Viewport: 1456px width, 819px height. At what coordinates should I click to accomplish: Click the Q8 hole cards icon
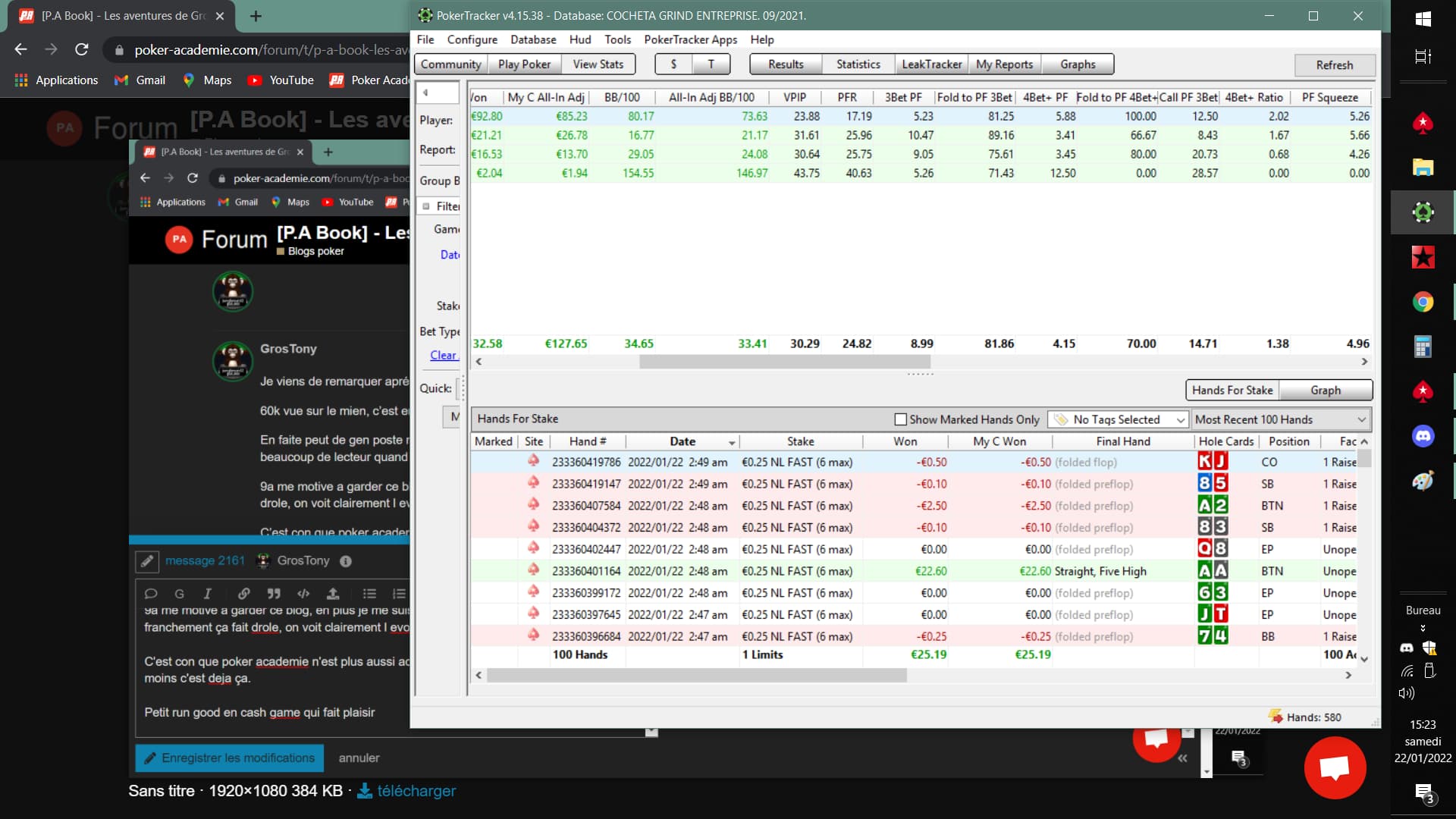(1213, 548)
